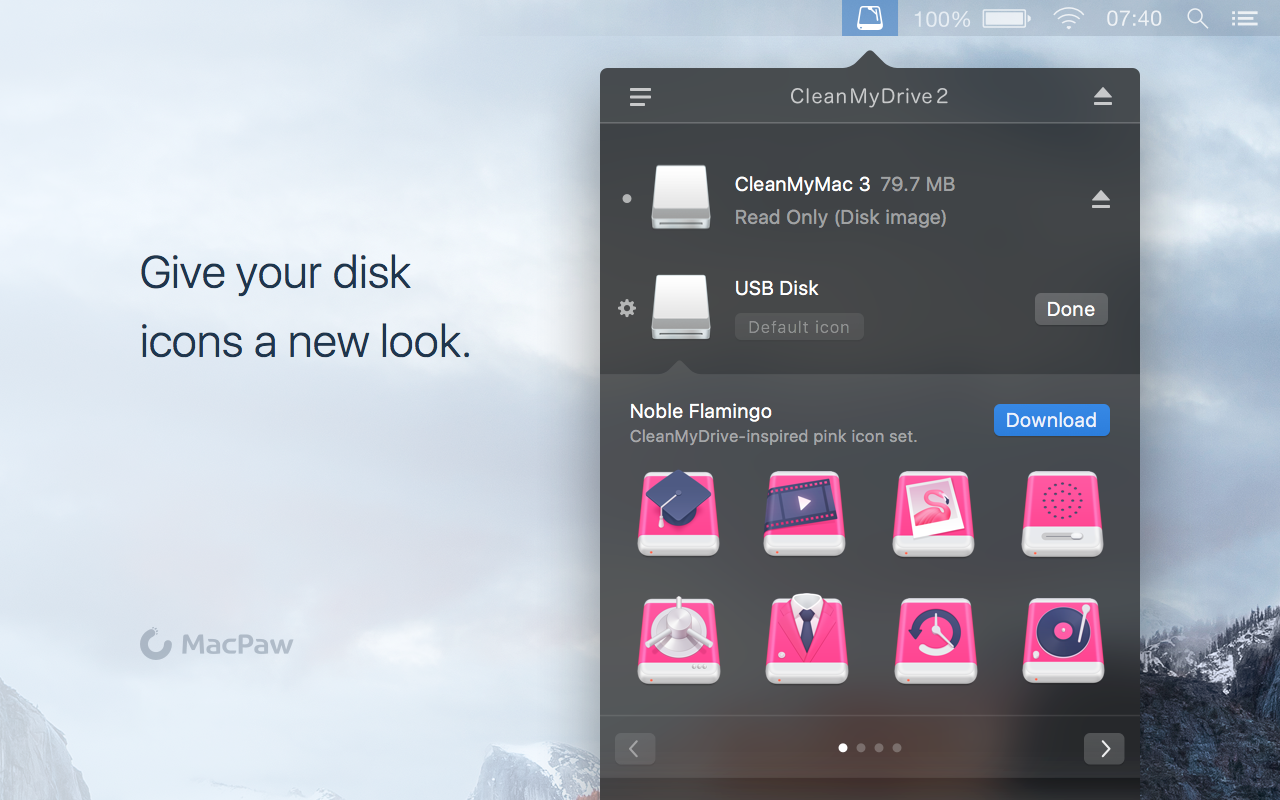This screenshot has width=1280, height=800.
Task: Click the Noble Flamingo title
Action: coord(701,411)
